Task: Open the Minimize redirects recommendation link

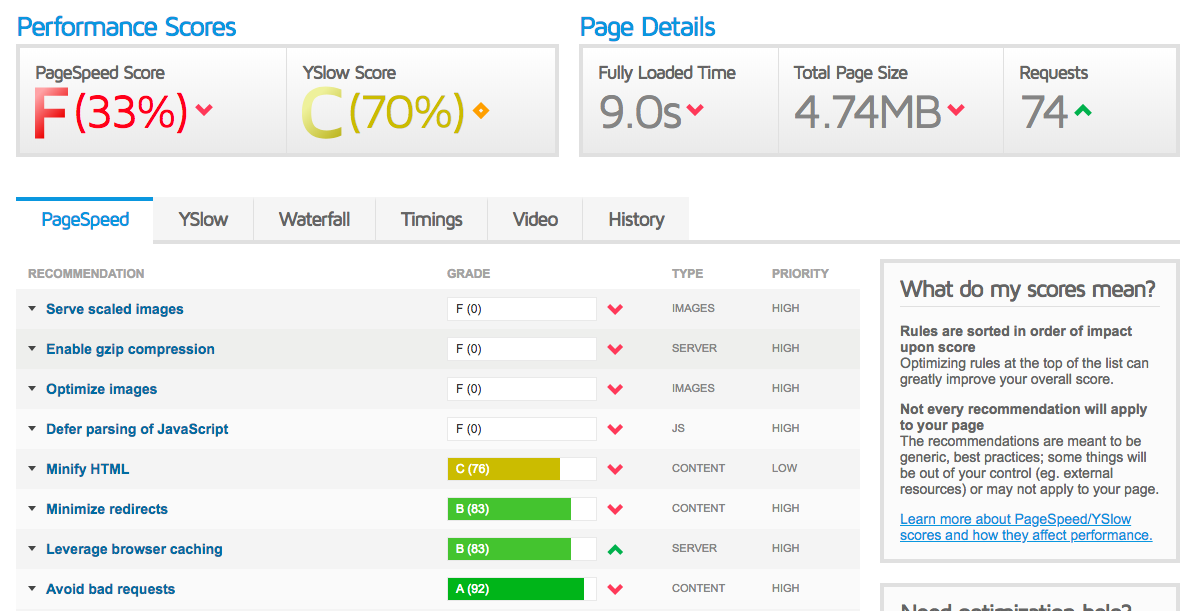Action: [x=107, y=509]
